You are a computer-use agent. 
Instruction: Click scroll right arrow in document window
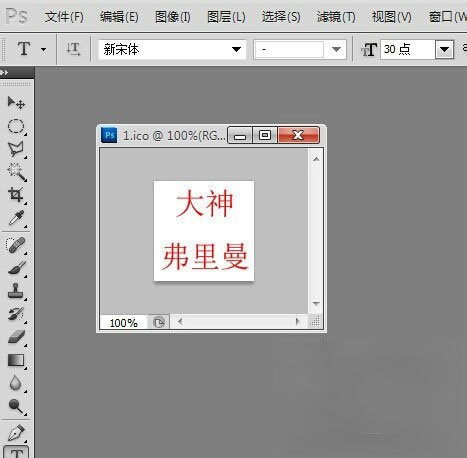tap(298, 322)
